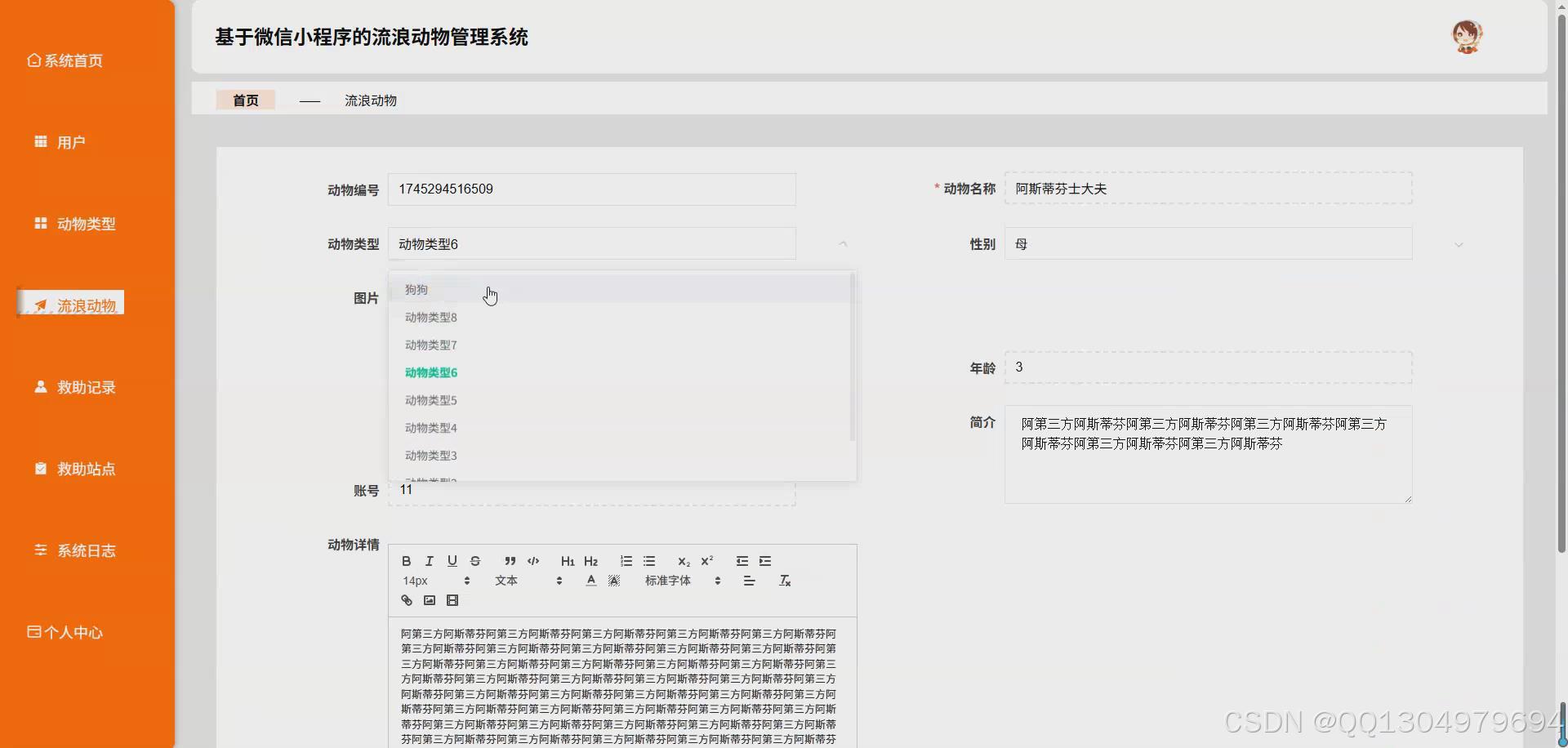Insert a video into the animal detail editor
1568x748 pixels.
pos(452,600)
